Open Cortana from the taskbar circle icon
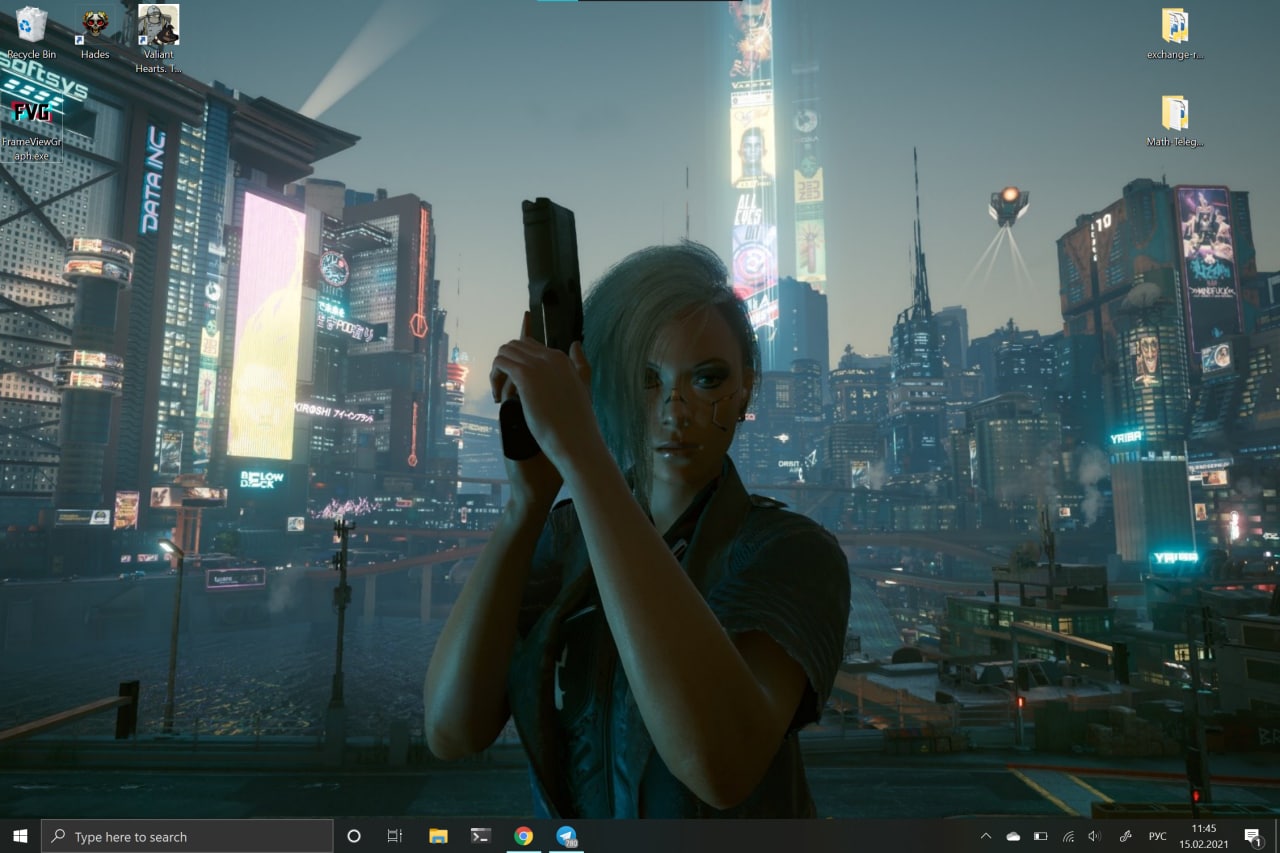 coord(353,836)
